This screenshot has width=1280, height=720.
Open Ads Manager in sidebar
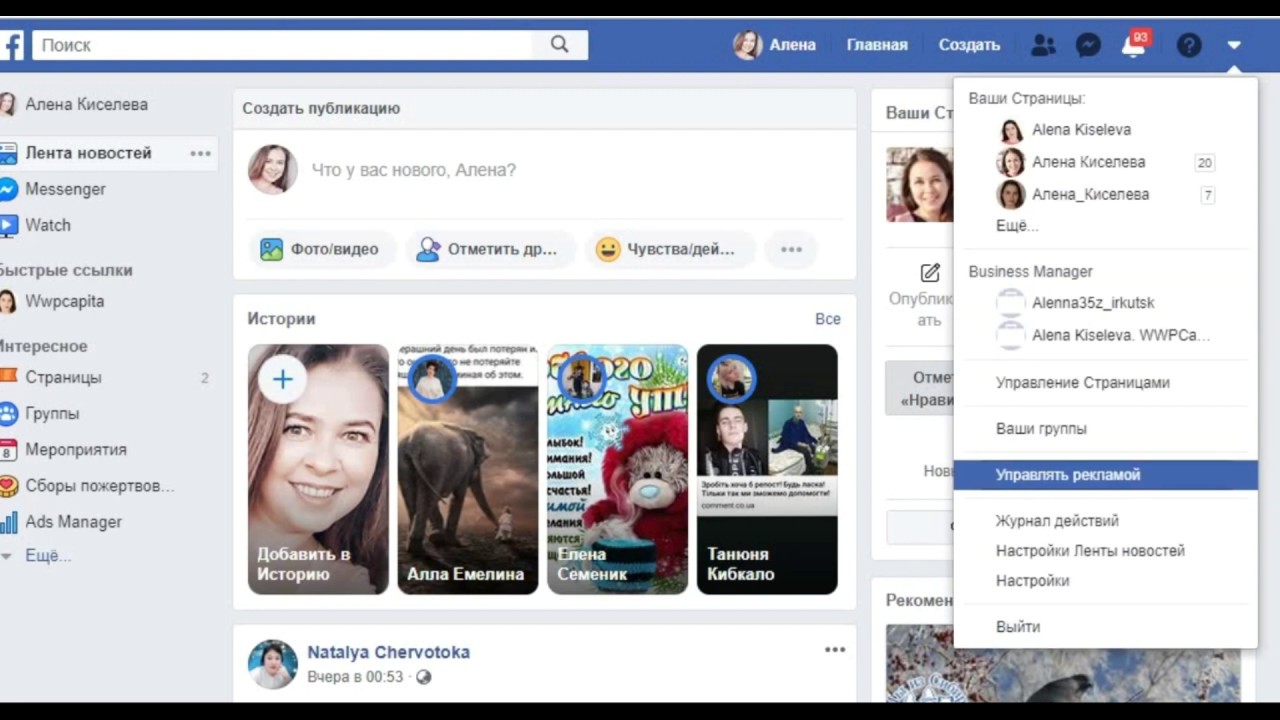[x=73, y=522]
